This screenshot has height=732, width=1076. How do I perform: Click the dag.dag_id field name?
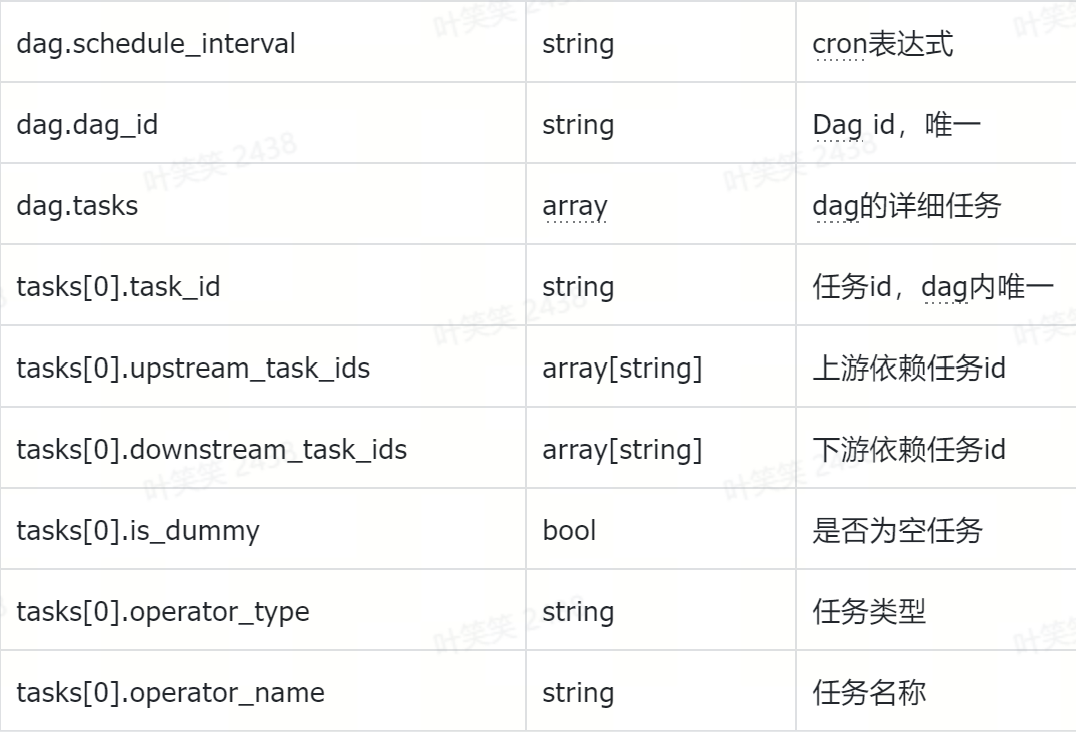(87, 125)
